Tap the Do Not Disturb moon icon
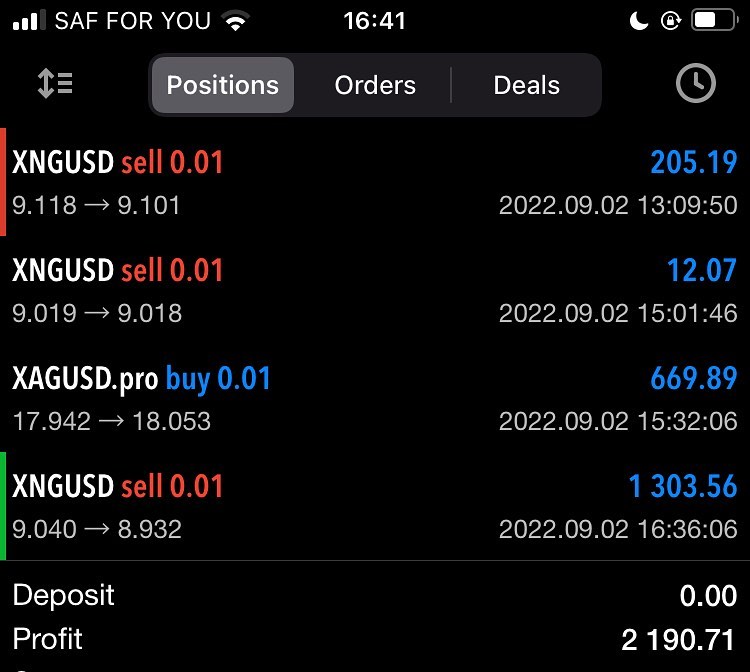Viewport: 750px width, 672px height. click(x=640, y=21)
